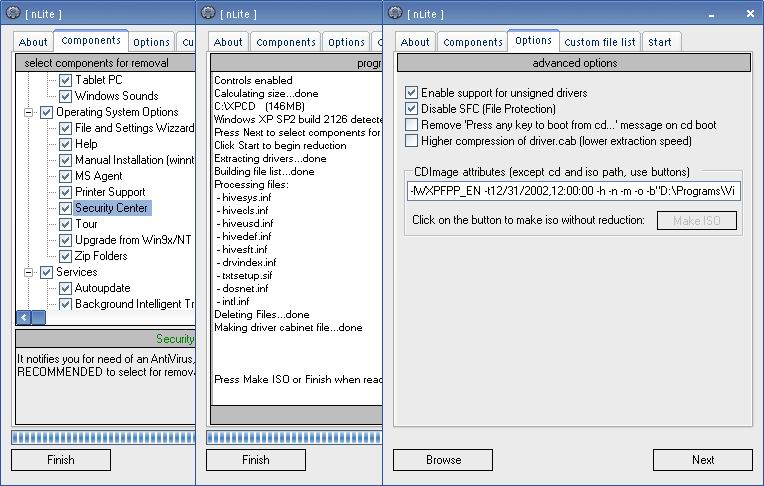Select the Printer Support tree item
The height and width of the screenshot is (486, 764).
click(110, 192)
